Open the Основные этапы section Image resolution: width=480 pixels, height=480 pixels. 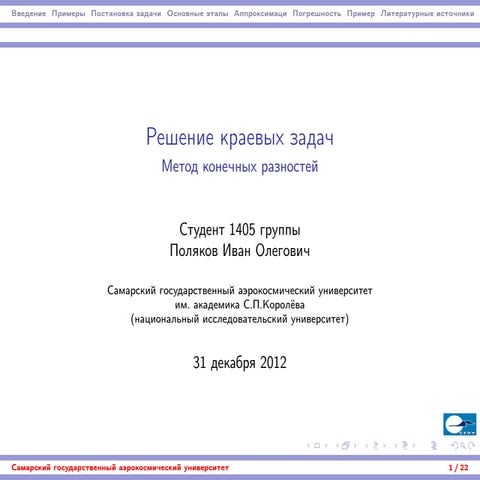(197, 14)
